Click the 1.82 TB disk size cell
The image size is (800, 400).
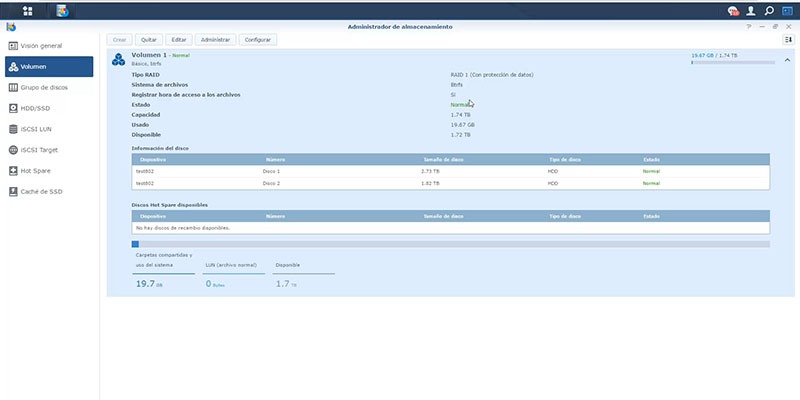430,184
